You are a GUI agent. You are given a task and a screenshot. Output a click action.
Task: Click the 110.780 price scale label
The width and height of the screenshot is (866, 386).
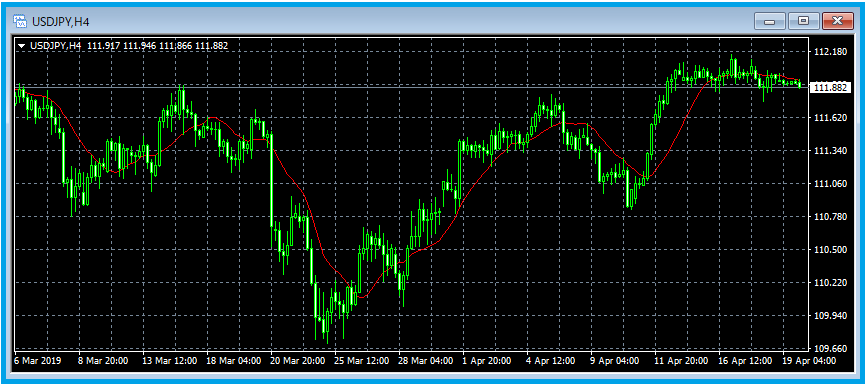coord(830,216)
